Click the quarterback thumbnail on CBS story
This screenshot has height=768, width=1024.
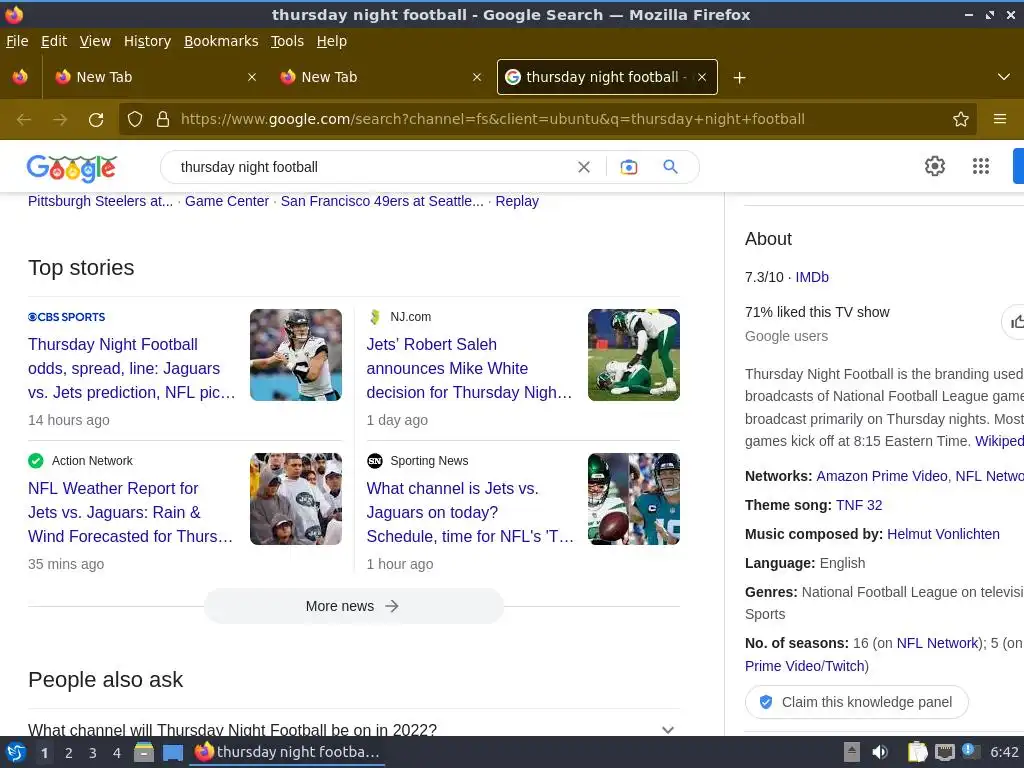pos(296,355)
